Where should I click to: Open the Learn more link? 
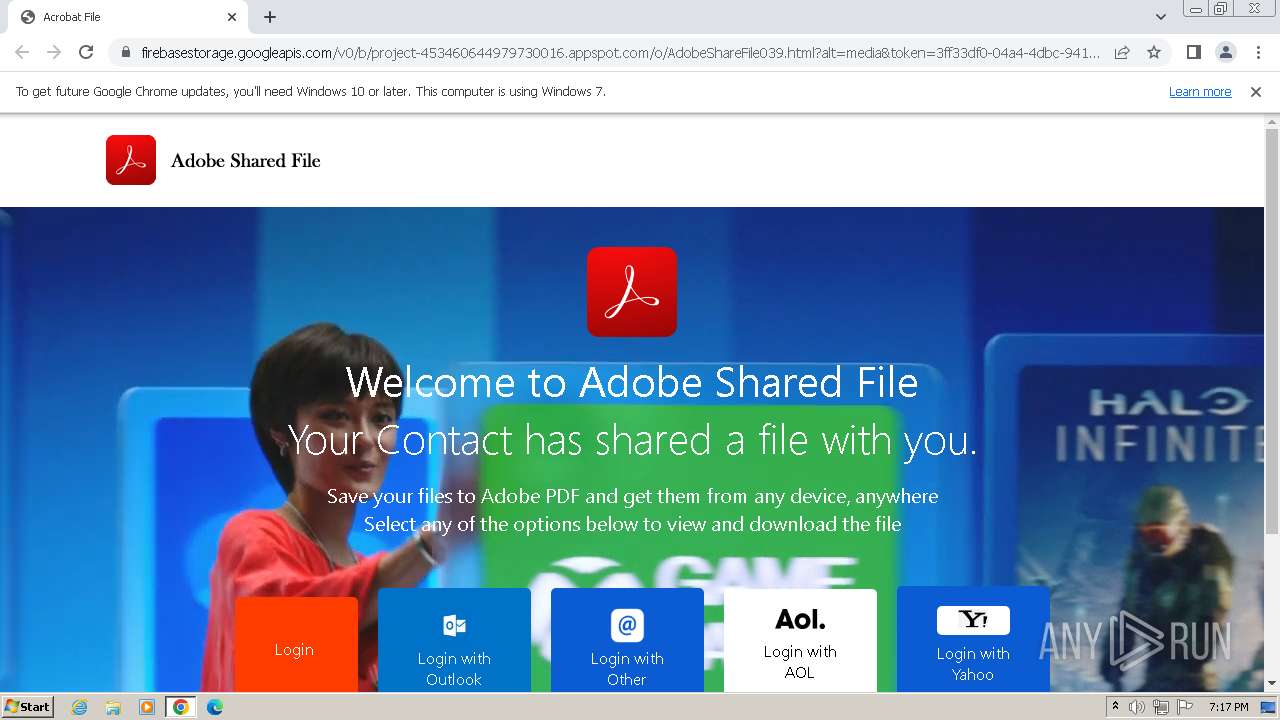(x=1200, y=91)
